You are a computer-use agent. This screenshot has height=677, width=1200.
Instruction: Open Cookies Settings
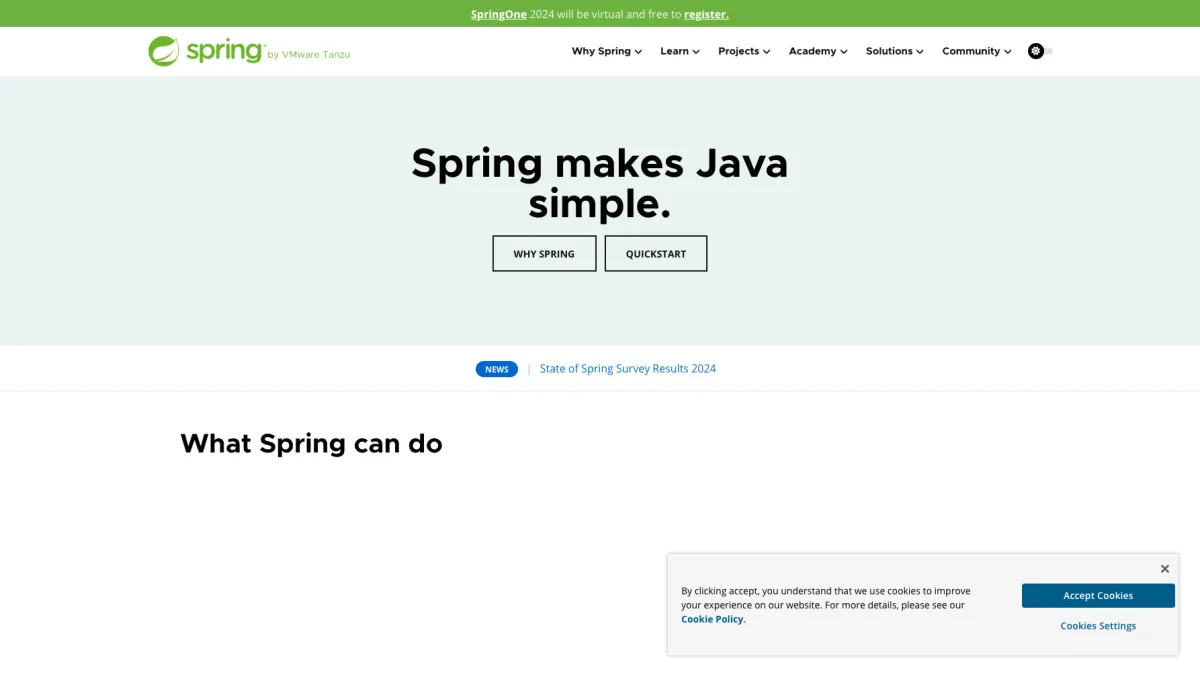pos(1098,626)
